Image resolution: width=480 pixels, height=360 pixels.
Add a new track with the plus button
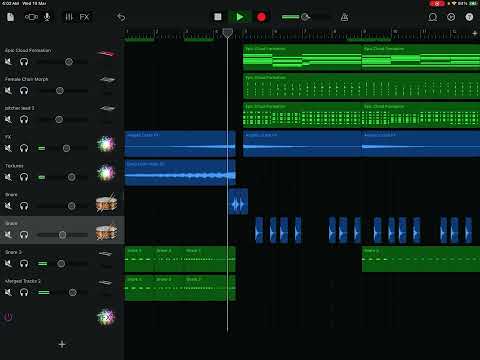(62, 344)
